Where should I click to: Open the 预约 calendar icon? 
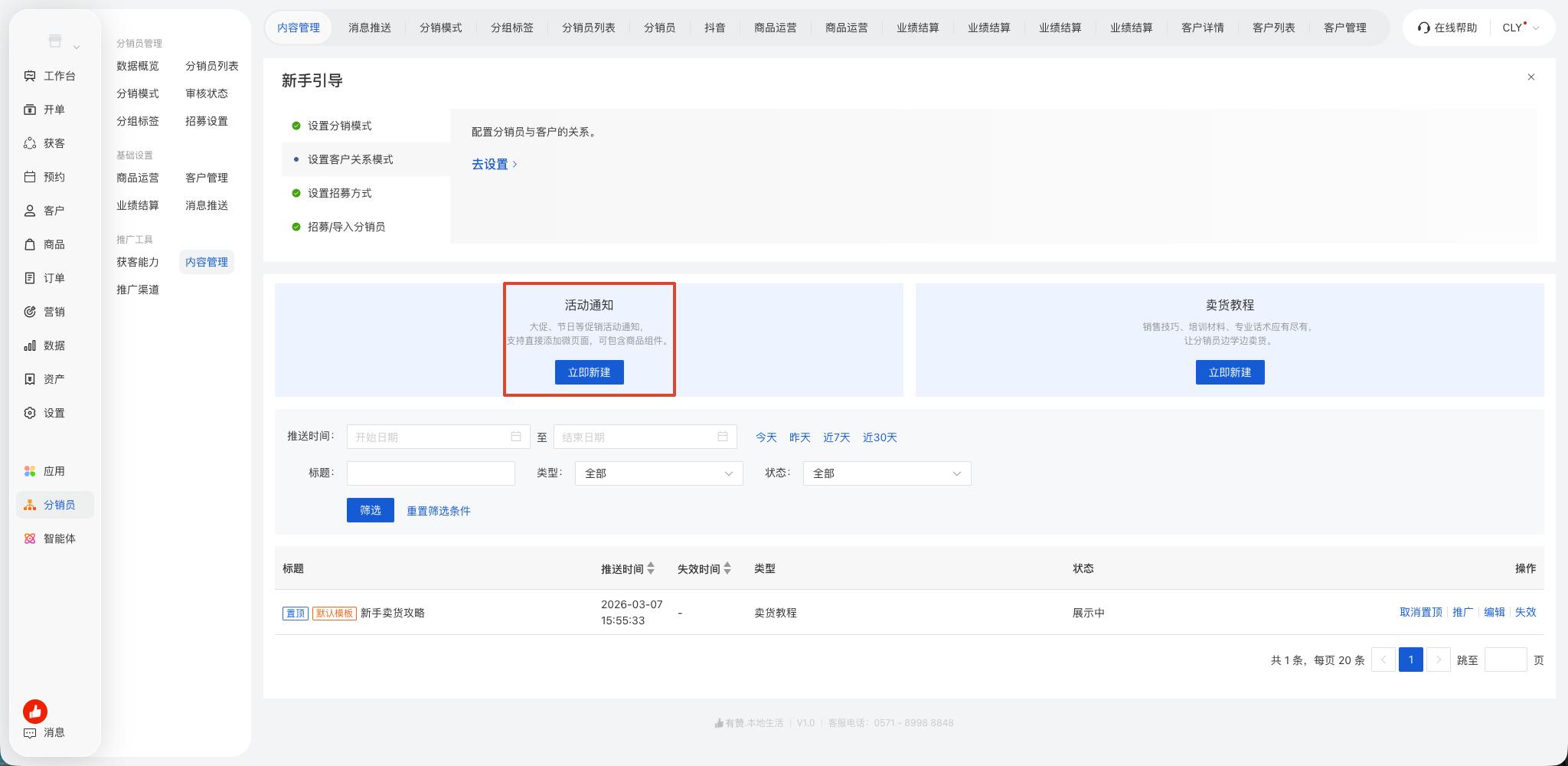tap(30, 177)
